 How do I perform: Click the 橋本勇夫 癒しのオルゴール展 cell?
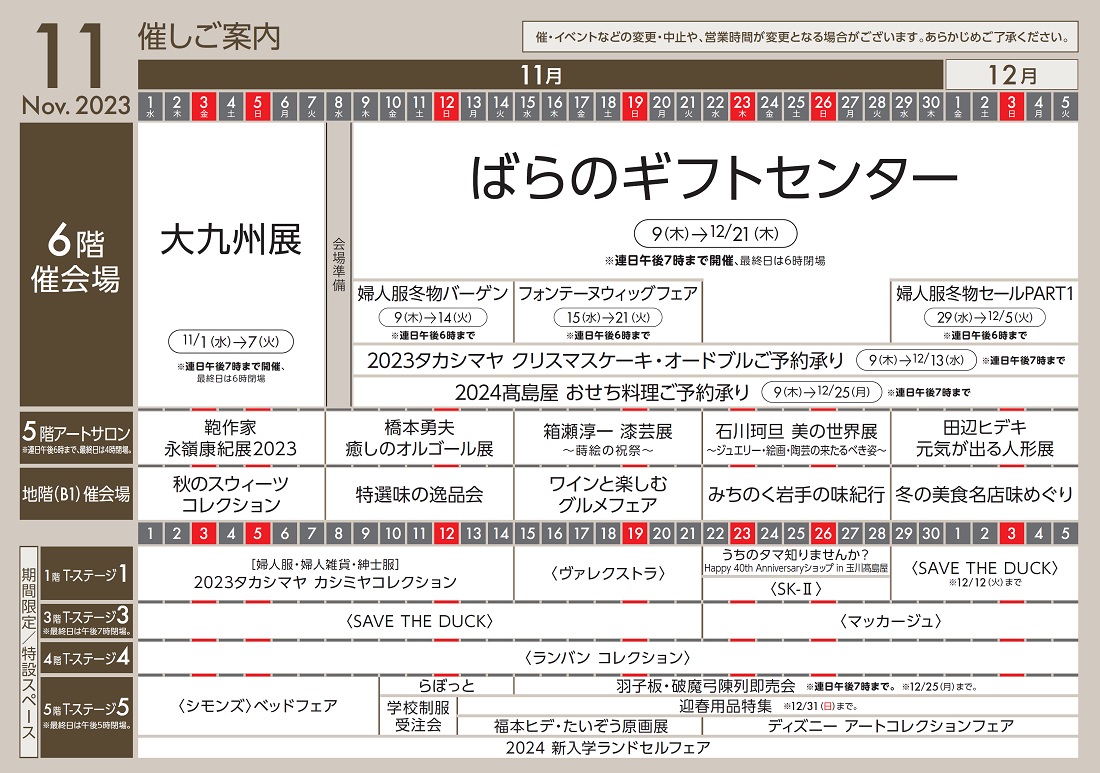[420, 438]
